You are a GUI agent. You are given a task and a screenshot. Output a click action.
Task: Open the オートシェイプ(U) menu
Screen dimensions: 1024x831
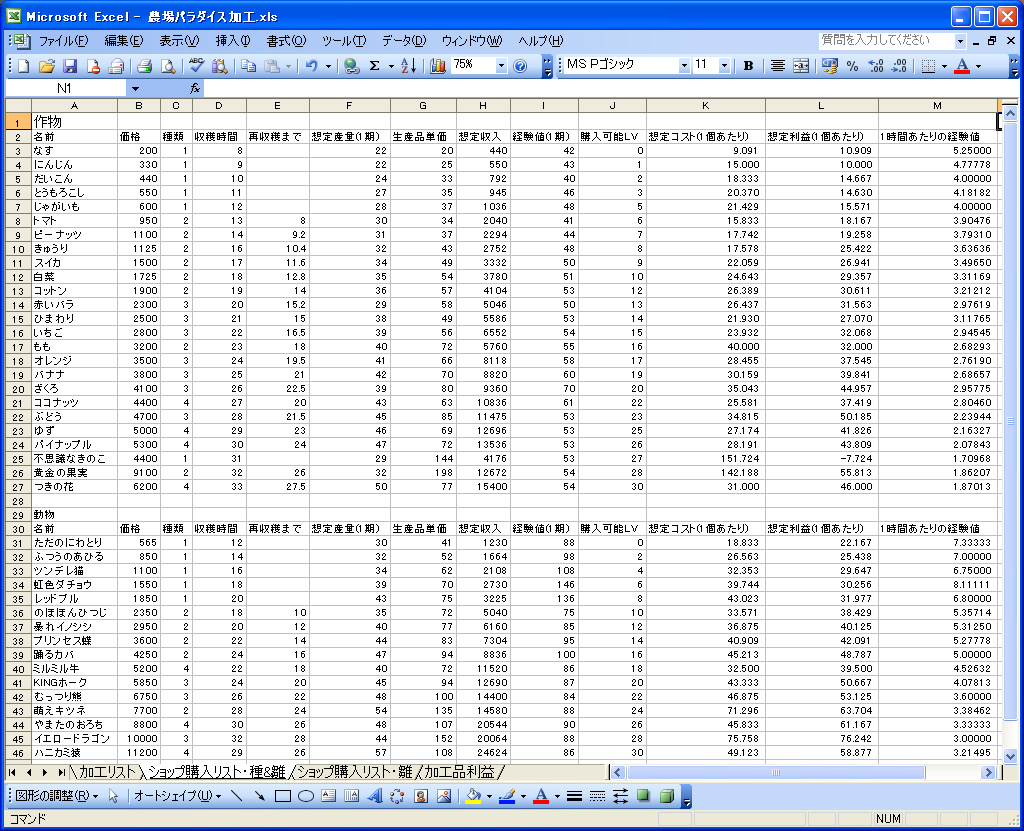[x=178, y=796]
